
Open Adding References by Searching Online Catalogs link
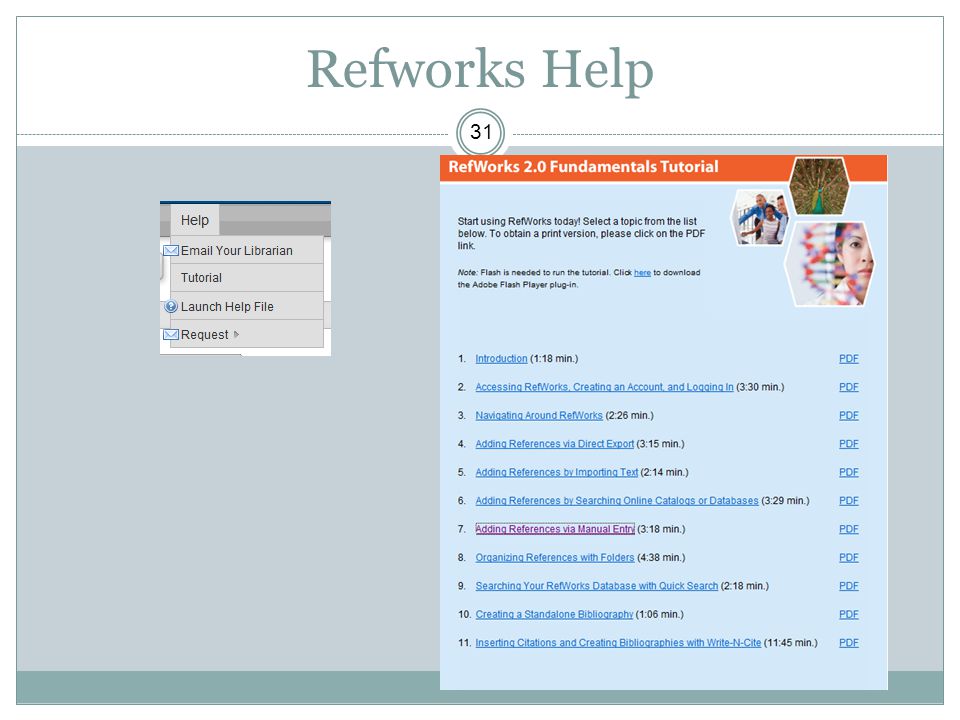tap(617, 501)
